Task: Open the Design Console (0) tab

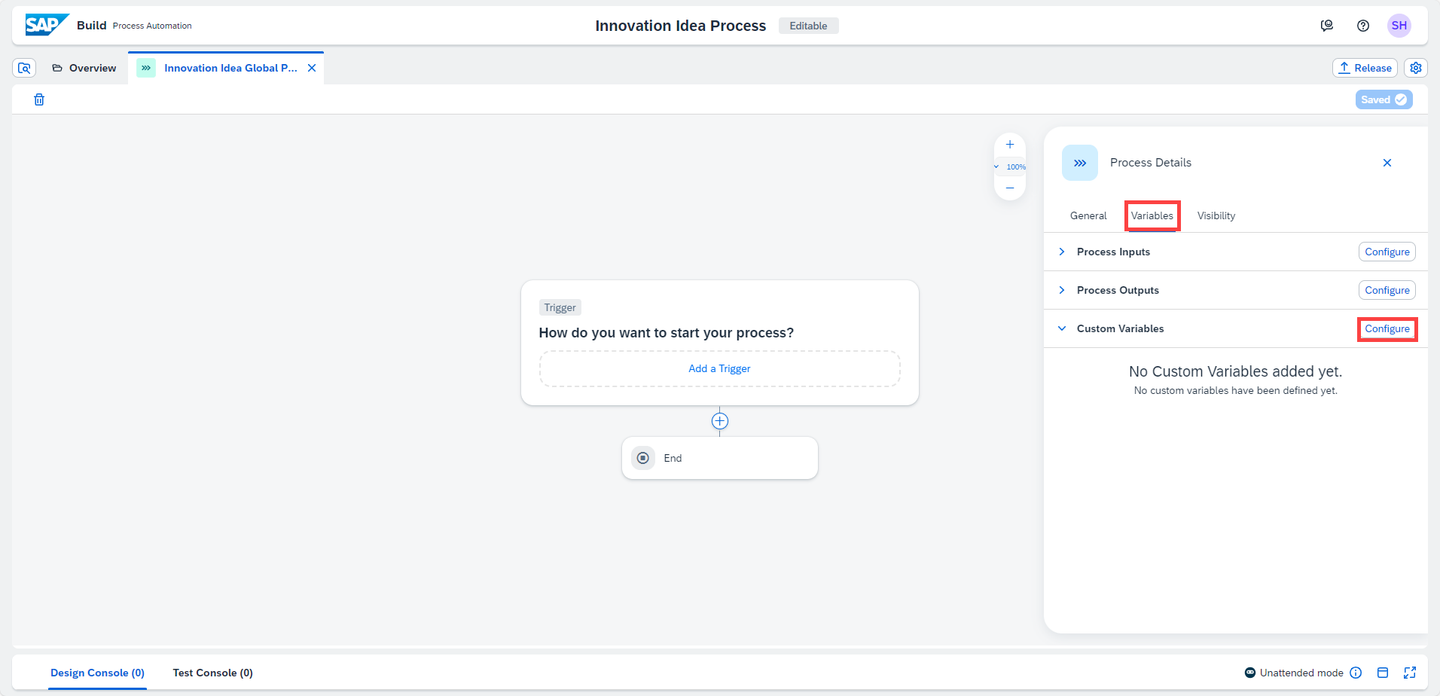Action: point(98,673)
